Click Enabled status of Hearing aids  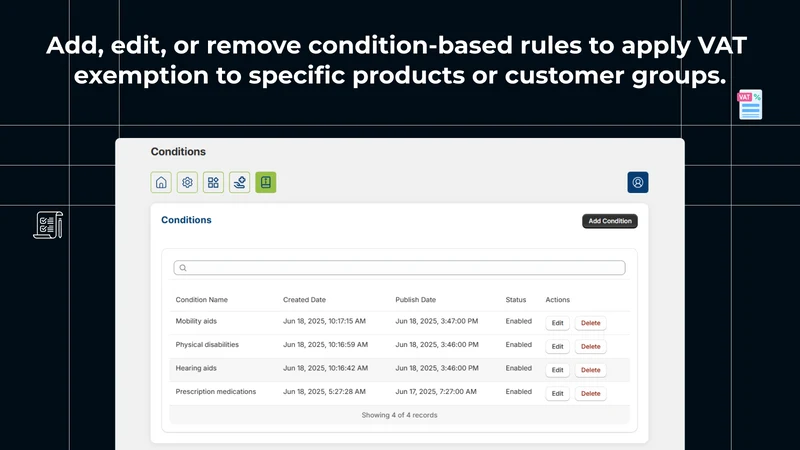[x=518, y=368]
